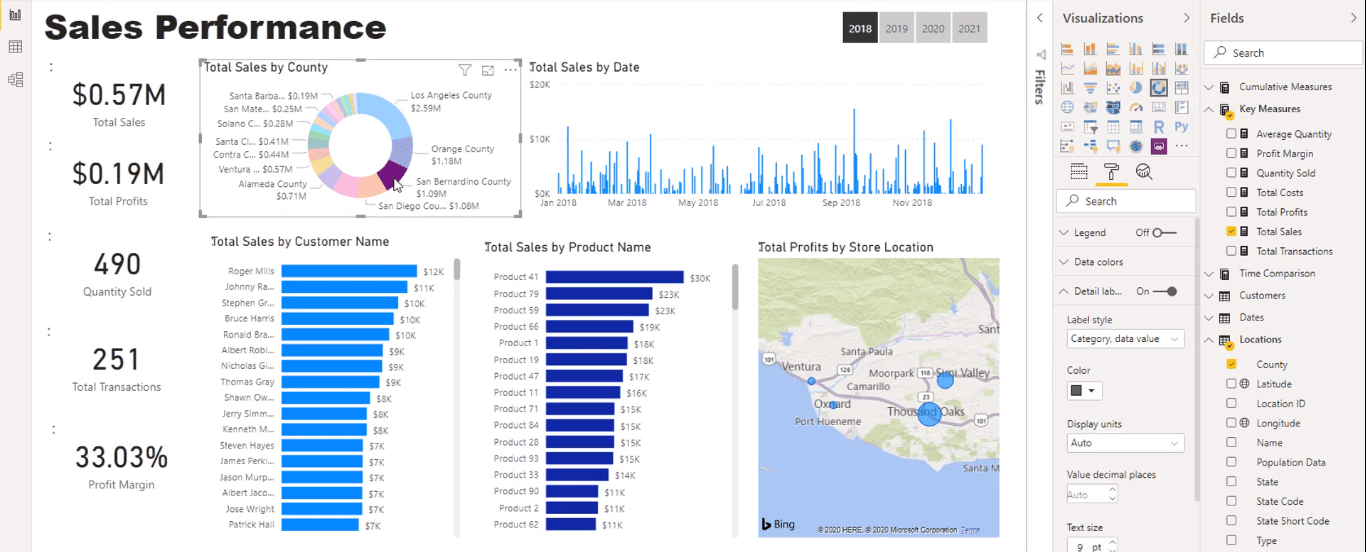Collapse the Visualizations pane chevron

coord(1187,18)
